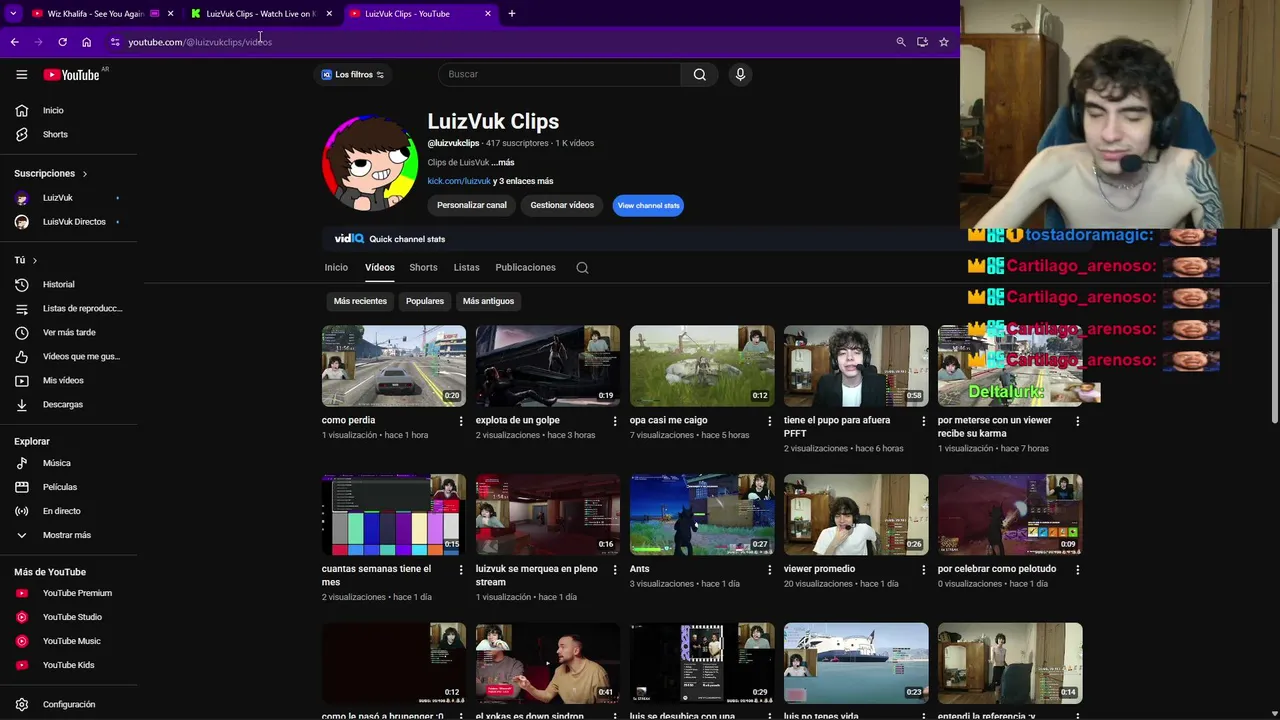Click View channel stats button

(648, 205)
